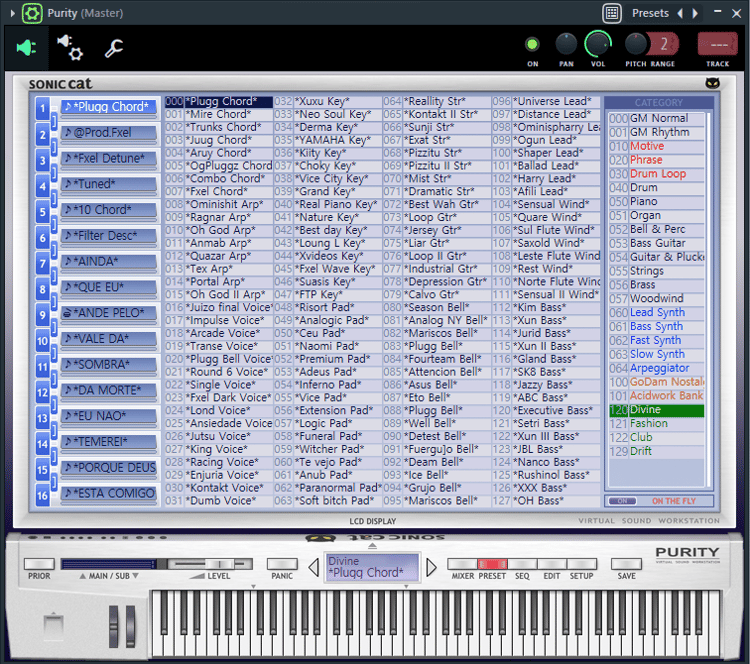Select the *ANDE PELO* channel slot
750x664 pixels.
[x=109, y=313]
